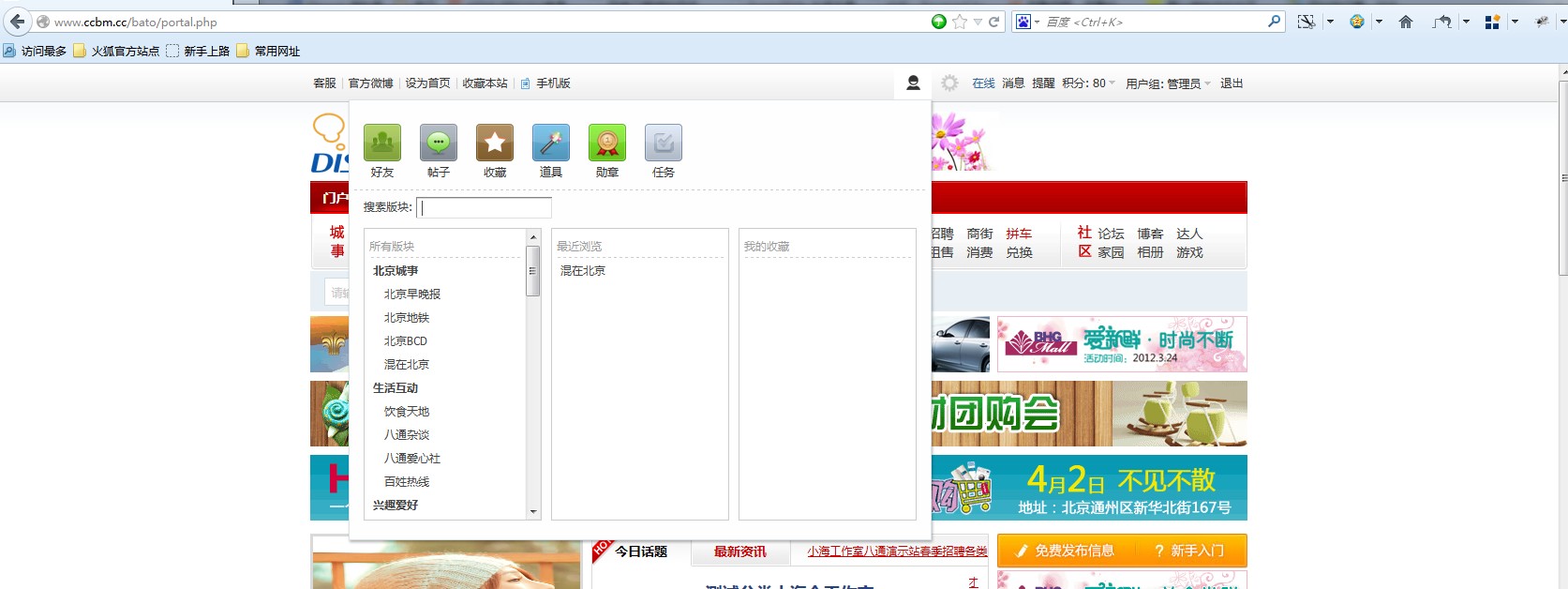Select 北京地铁 in forum list
Viewport: 1568px width, 589px height.
407,318
